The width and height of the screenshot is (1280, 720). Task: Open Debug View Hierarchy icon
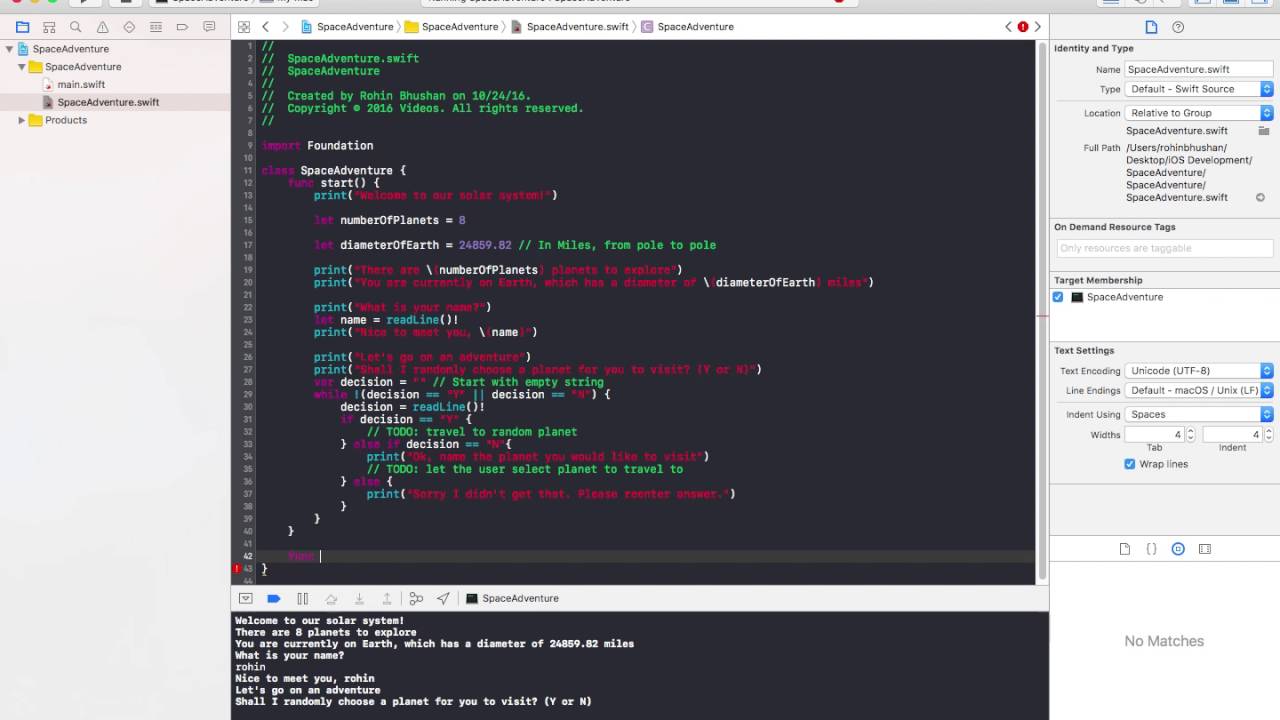coord(416,598)
